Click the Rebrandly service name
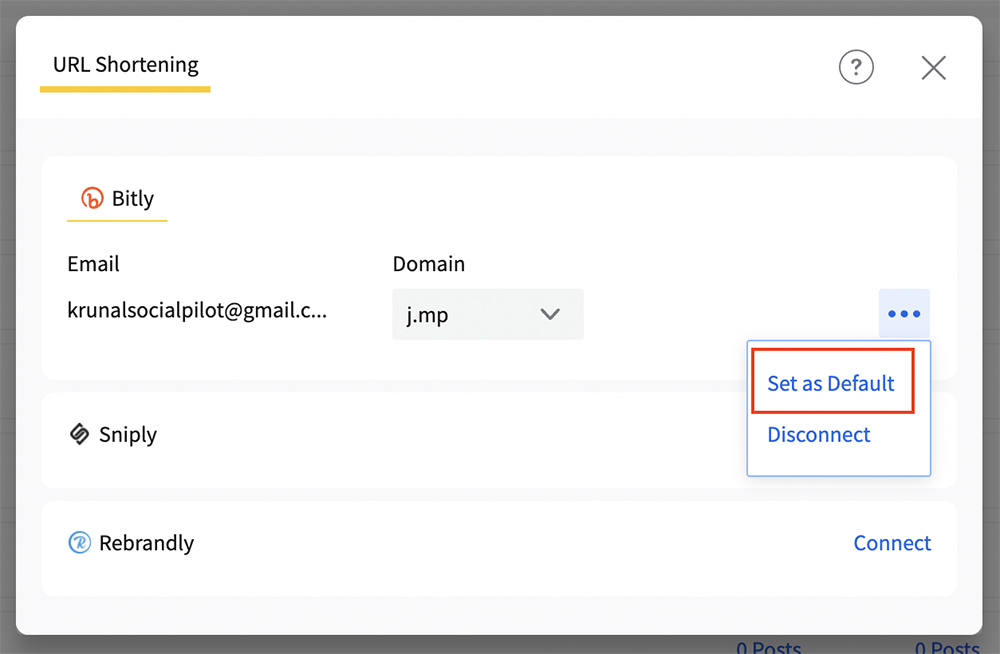This screenshot has width=1000, height=654. click(x=146, y=543)
